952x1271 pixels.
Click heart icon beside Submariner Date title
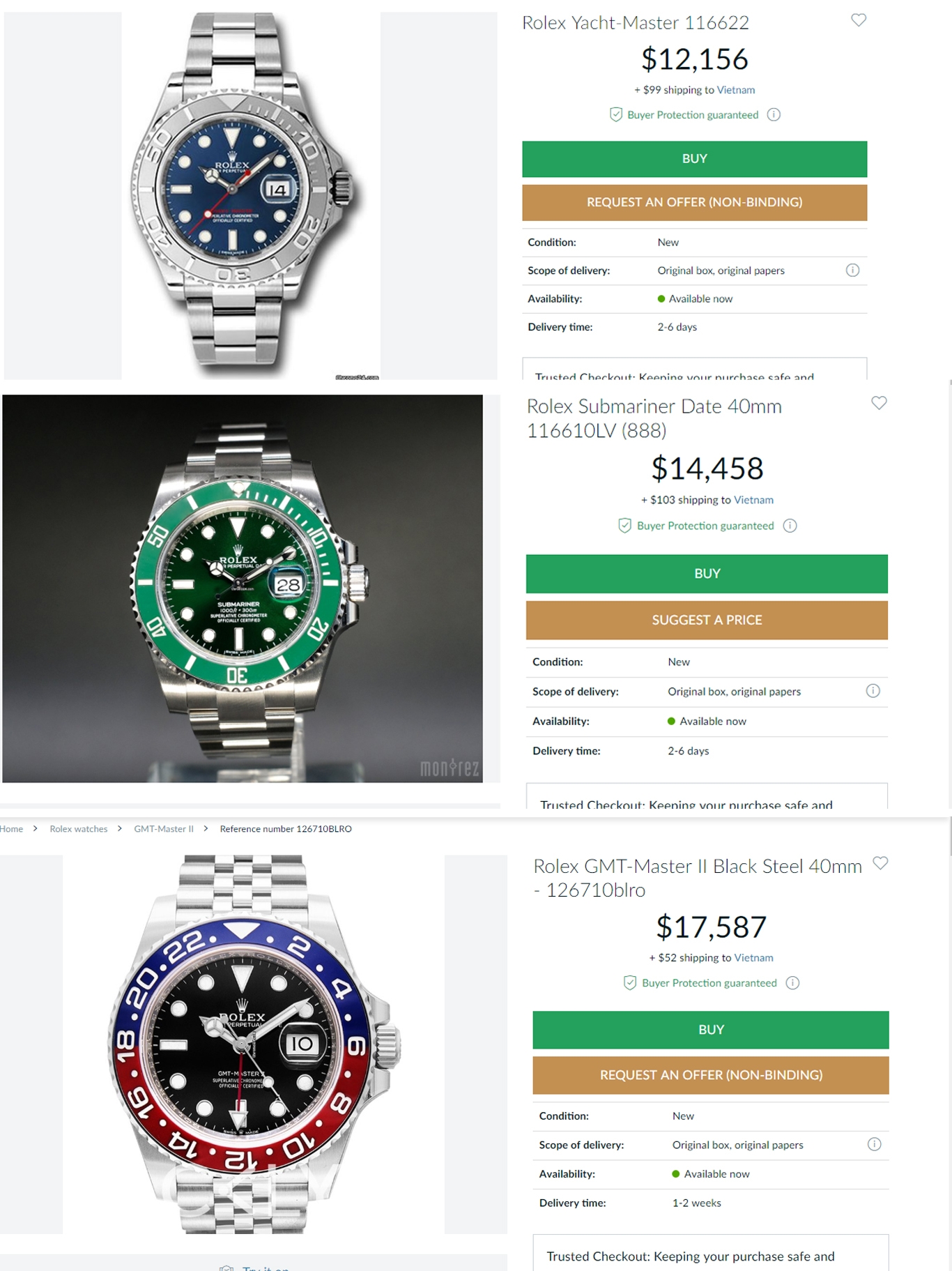pyautogui.click(x=879, y=403)
